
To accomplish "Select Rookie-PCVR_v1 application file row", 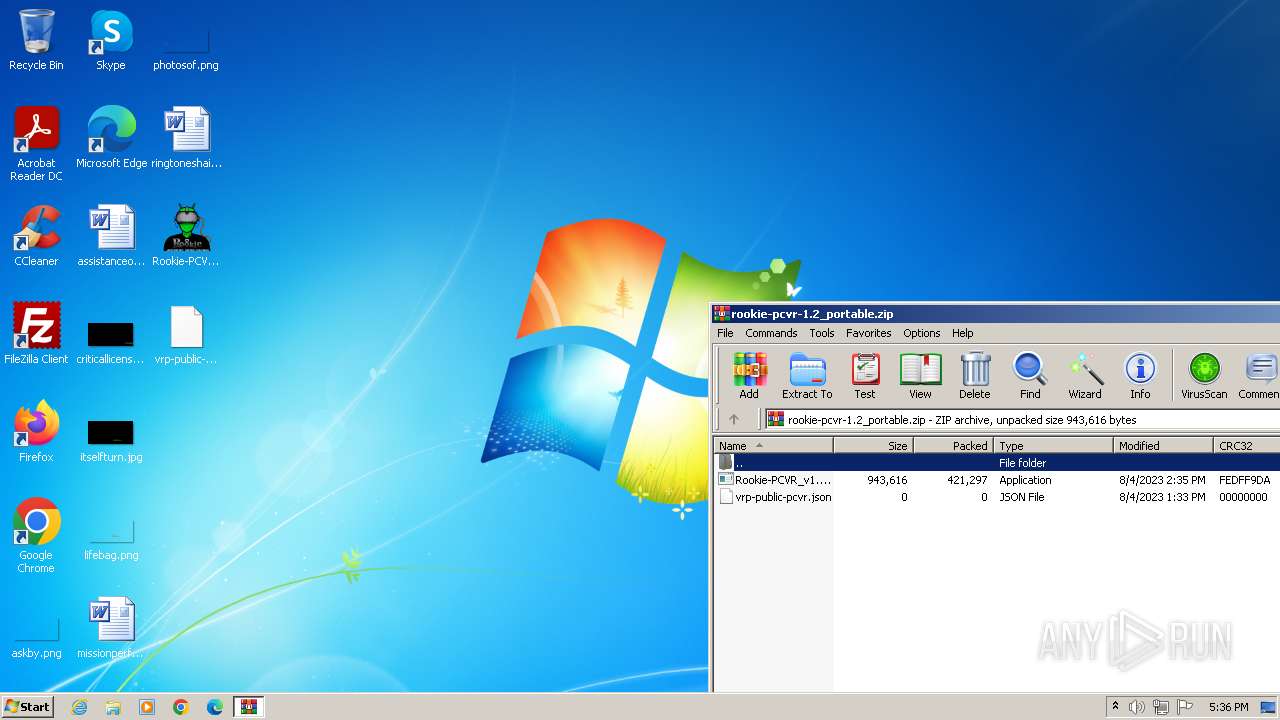I will (x=997, y=480).
